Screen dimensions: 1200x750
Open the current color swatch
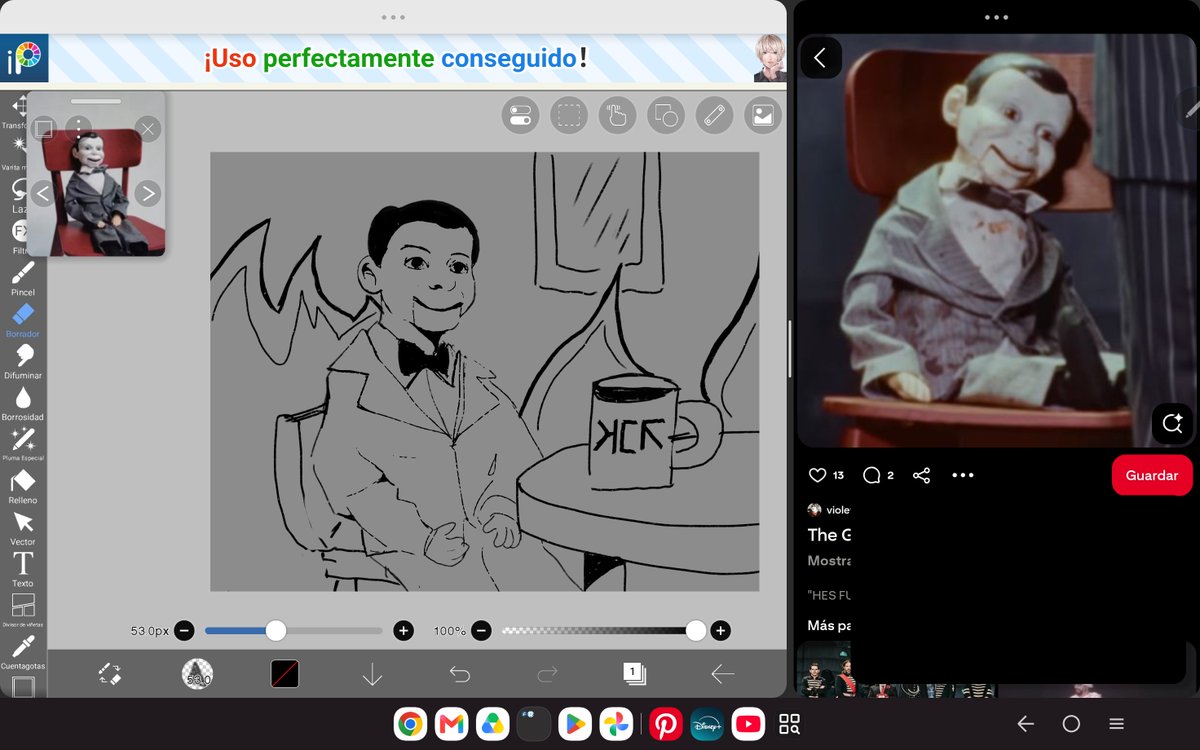pyautogui.click(x=285, y=674)
